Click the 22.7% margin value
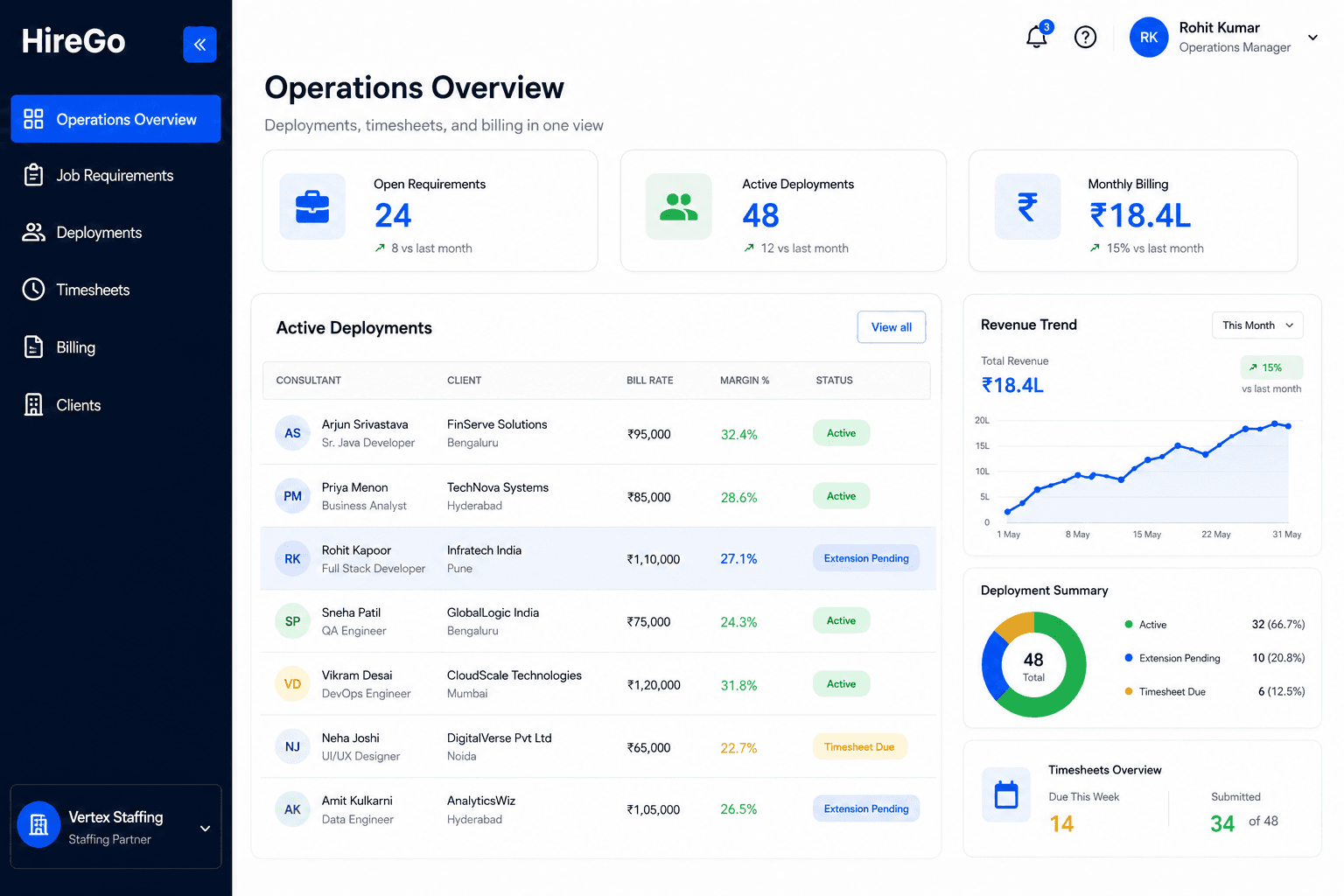 click(738, 748)
